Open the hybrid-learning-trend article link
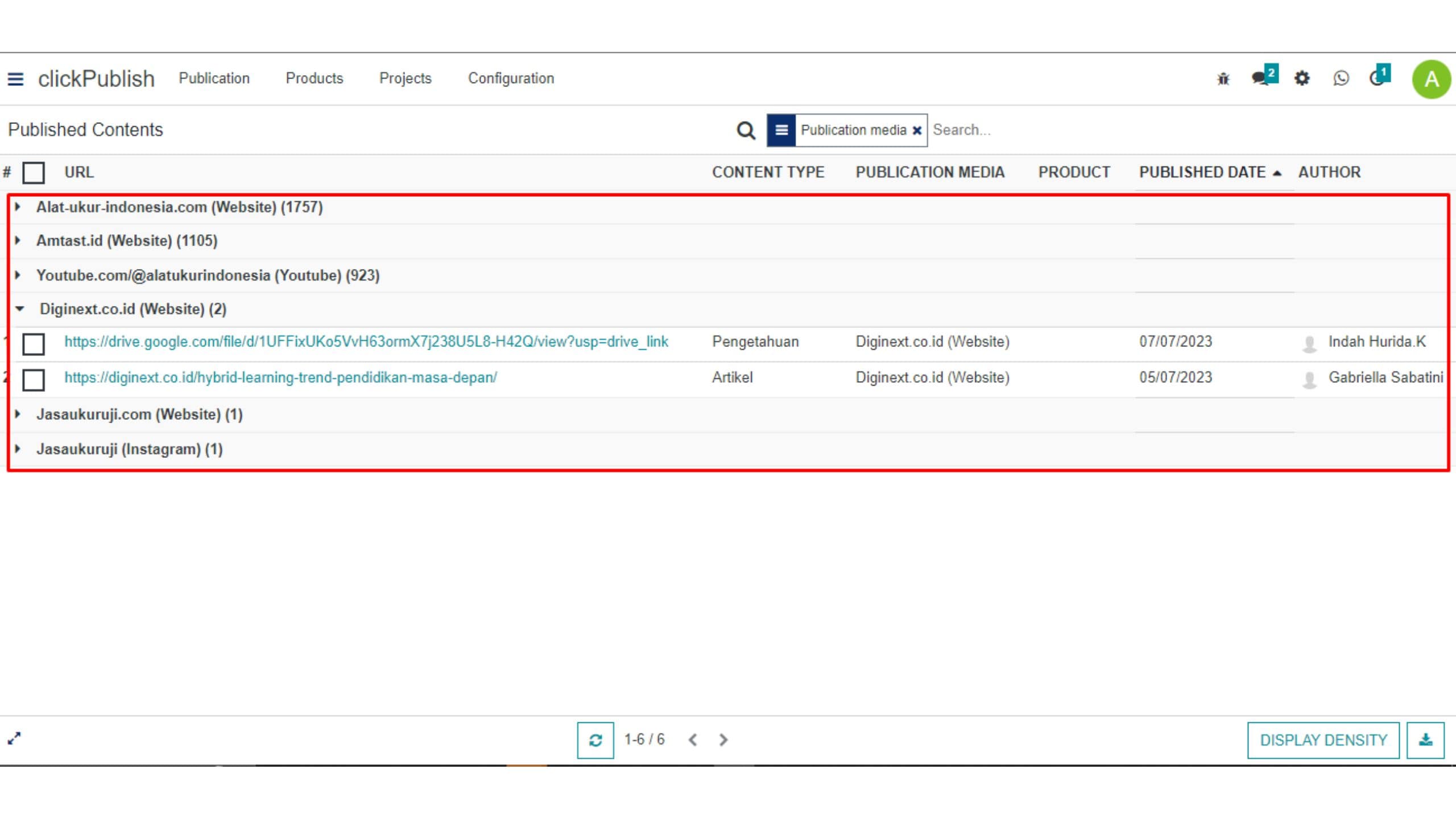Image resolution: width=1456 pixels, height=819 pixels. (280, 378)
